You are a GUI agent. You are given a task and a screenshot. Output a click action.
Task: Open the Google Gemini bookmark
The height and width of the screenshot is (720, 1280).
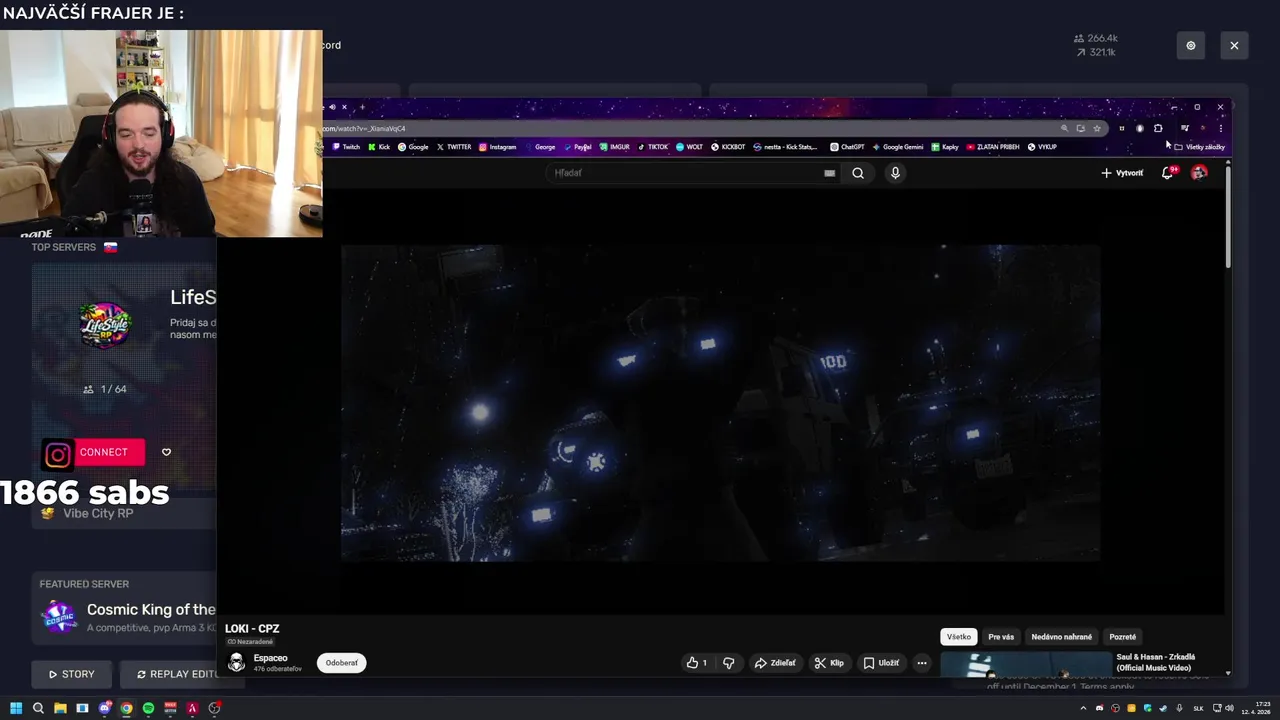coord(897,147)
